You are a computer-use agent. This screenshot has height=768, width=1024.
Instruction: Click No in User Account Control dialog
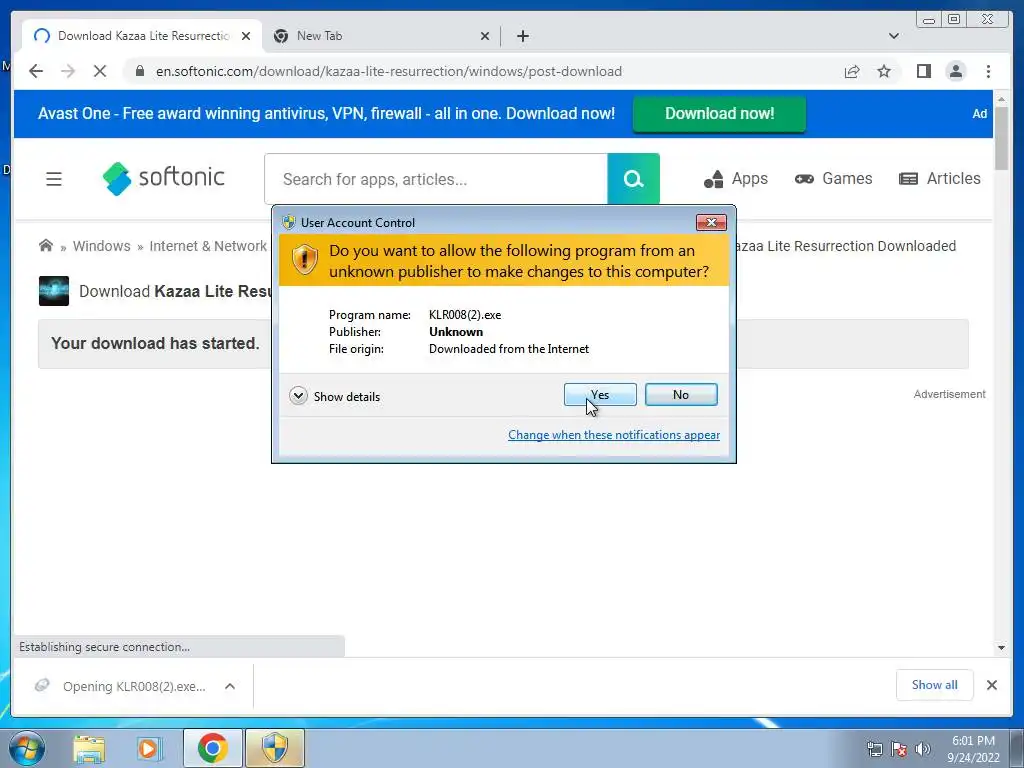[x=681, y=394]
